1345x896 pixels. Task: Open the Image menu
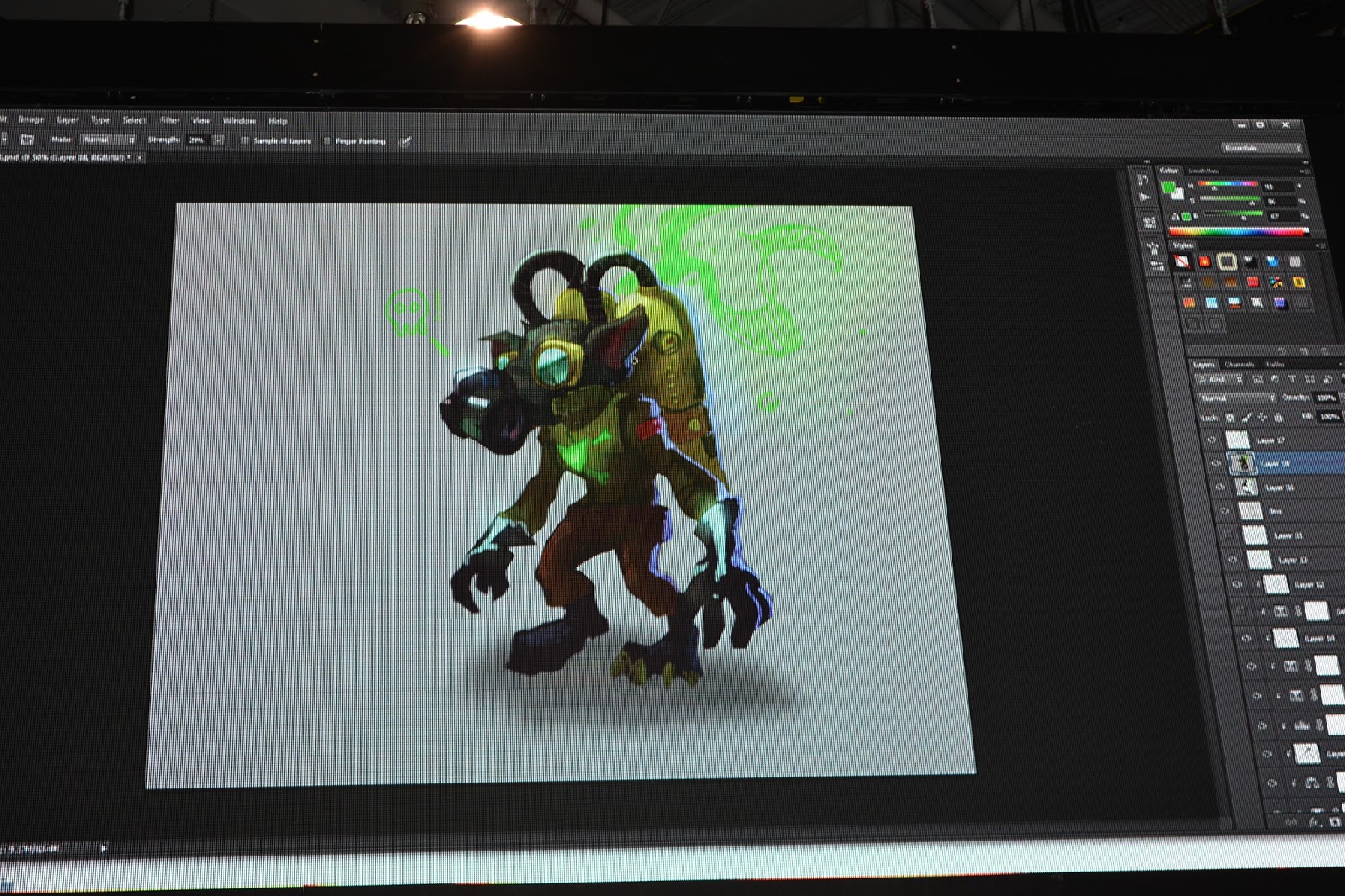(31, 119)
